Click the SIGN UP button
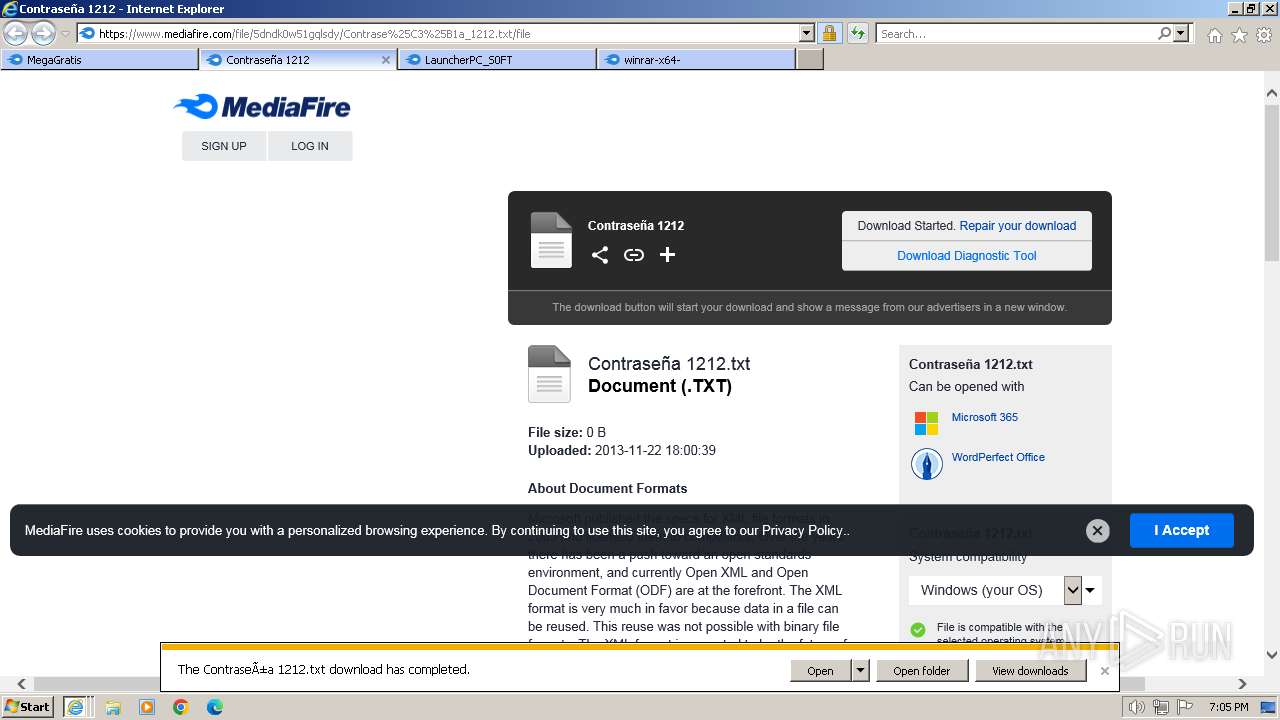 coord(224,146)
